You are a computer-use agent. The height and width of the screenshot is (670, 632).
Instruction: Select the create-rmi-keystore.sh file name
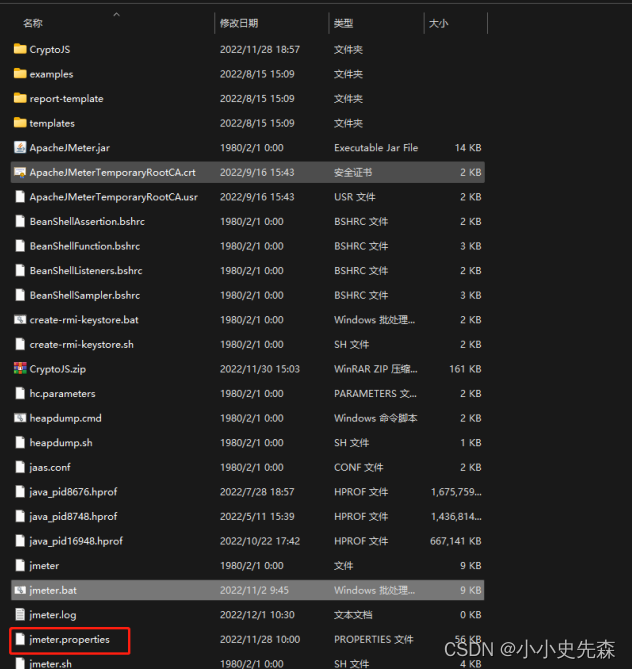point(82,344)
